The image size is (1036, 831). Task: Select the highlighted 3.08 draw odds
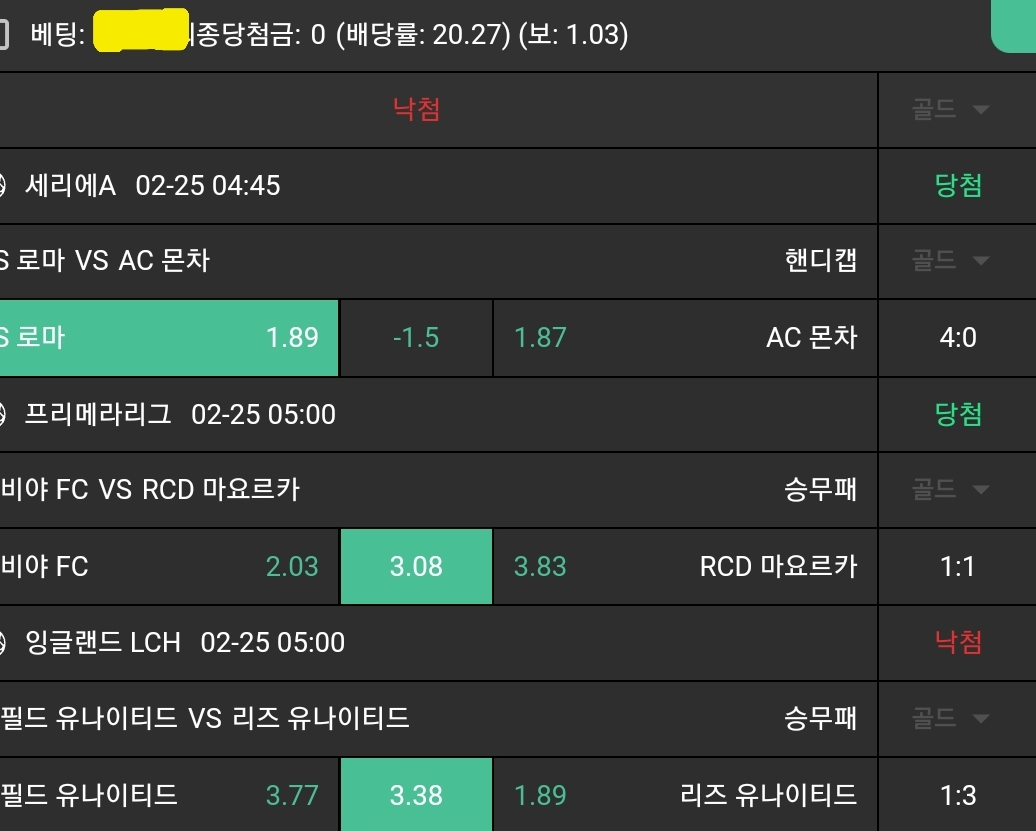(x=416, y=567)
